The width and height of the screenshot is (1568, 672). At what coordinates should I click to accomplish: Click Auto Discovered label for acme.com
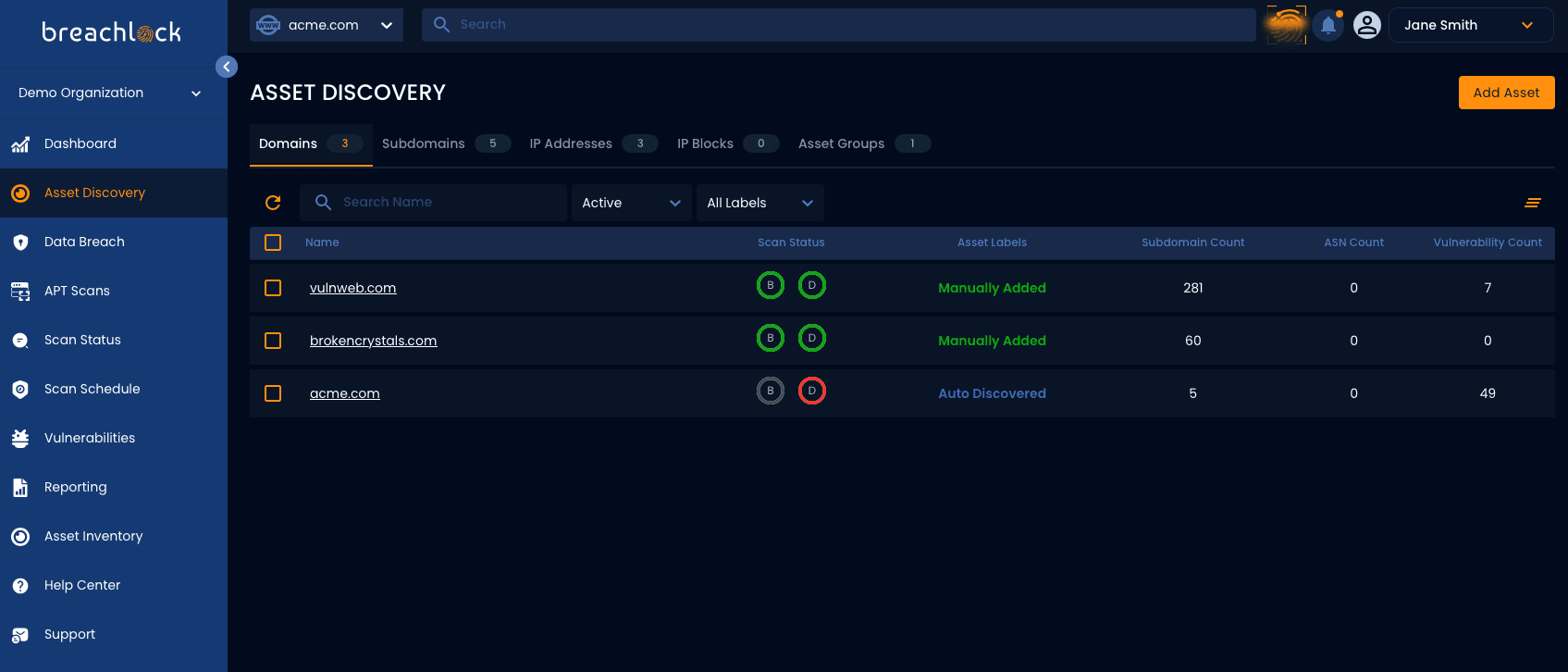tap(993, 393)
